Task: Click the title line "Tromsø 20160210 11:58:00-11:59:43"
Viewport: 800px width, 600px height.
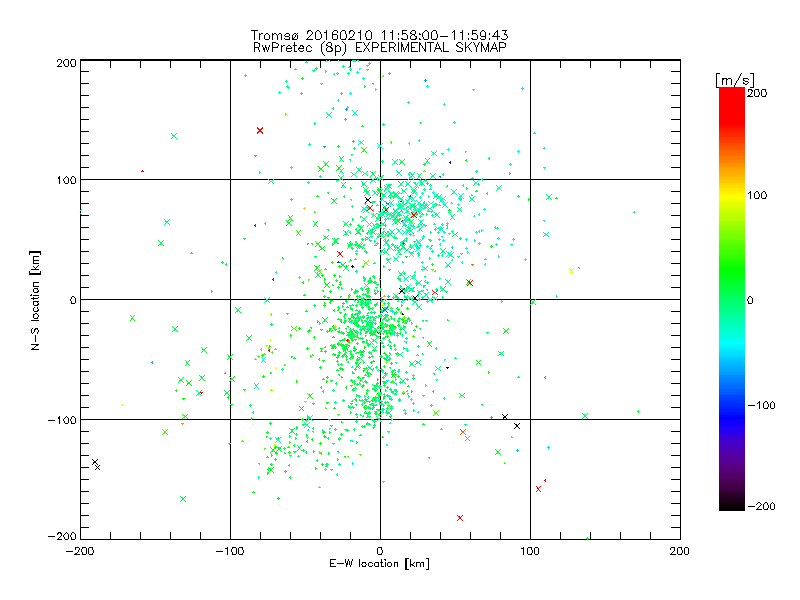Action: tap(379, 35)
